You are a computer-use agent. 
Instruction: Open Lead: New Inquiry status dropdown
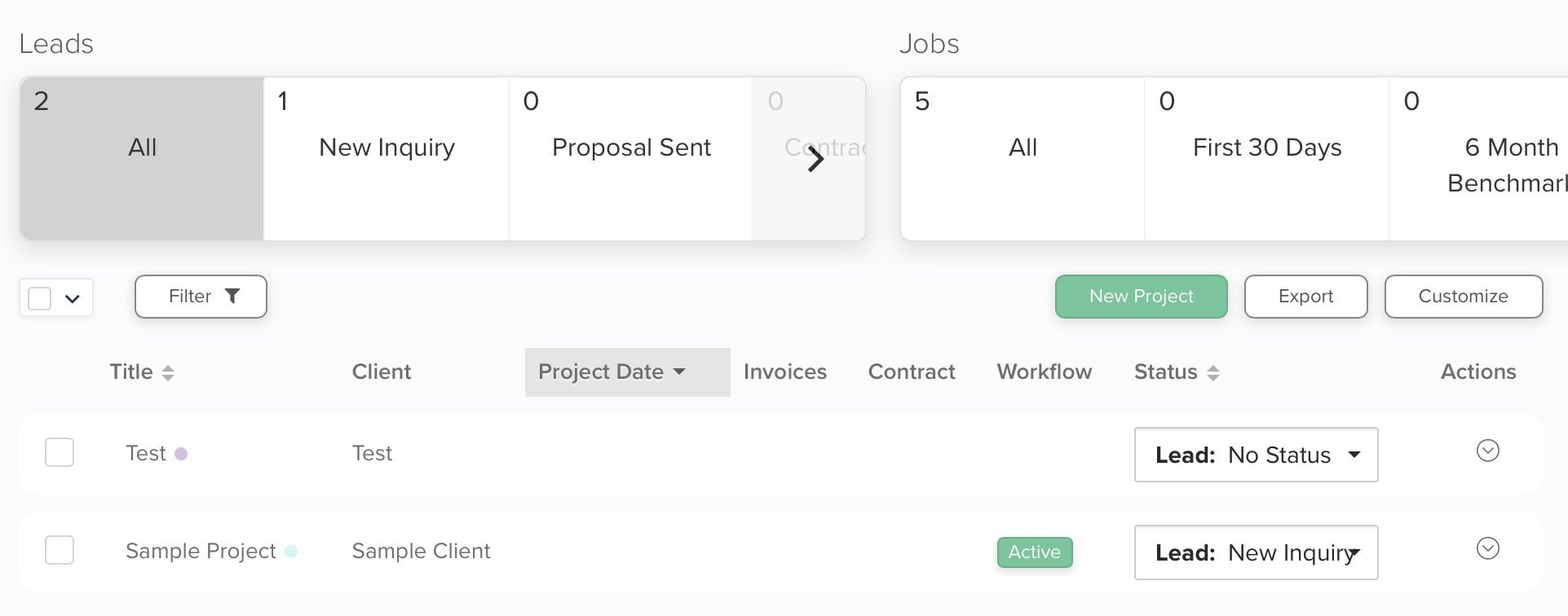(x=1256, y=552)
